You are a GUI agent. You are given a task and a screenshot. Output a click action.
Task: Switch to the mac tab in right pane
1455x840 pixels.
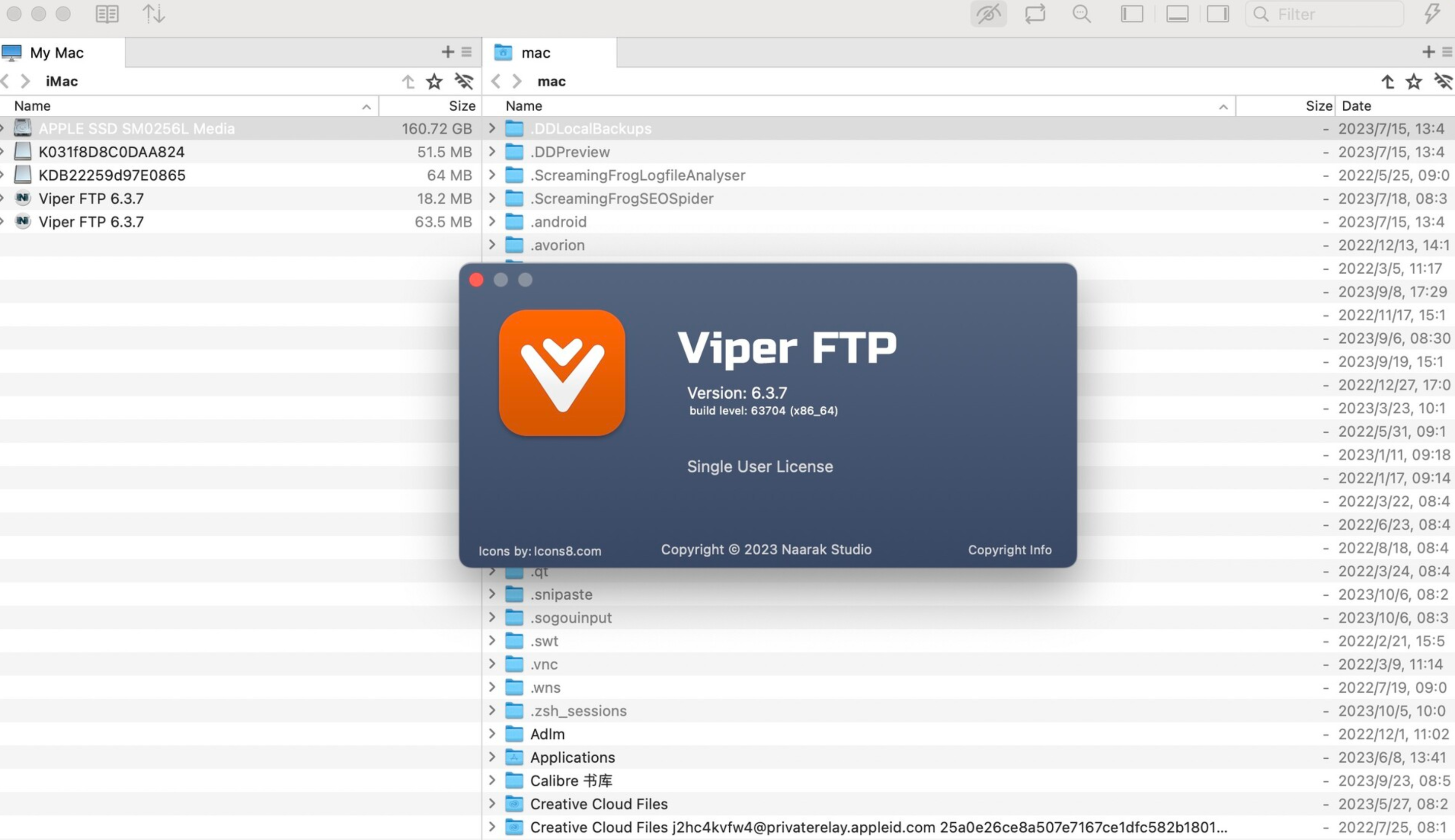click(x=549, y=52)
